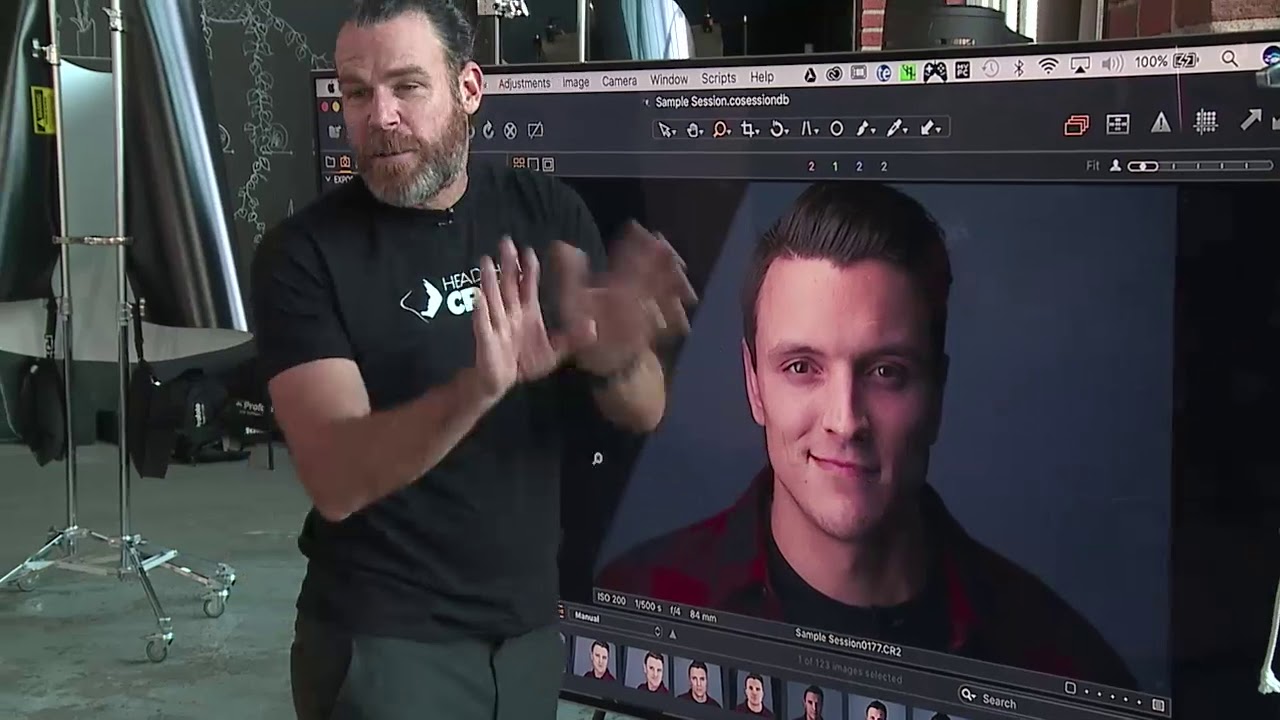
Task: Select the third filmstrip thumbnail
Action: coord(698,681)
